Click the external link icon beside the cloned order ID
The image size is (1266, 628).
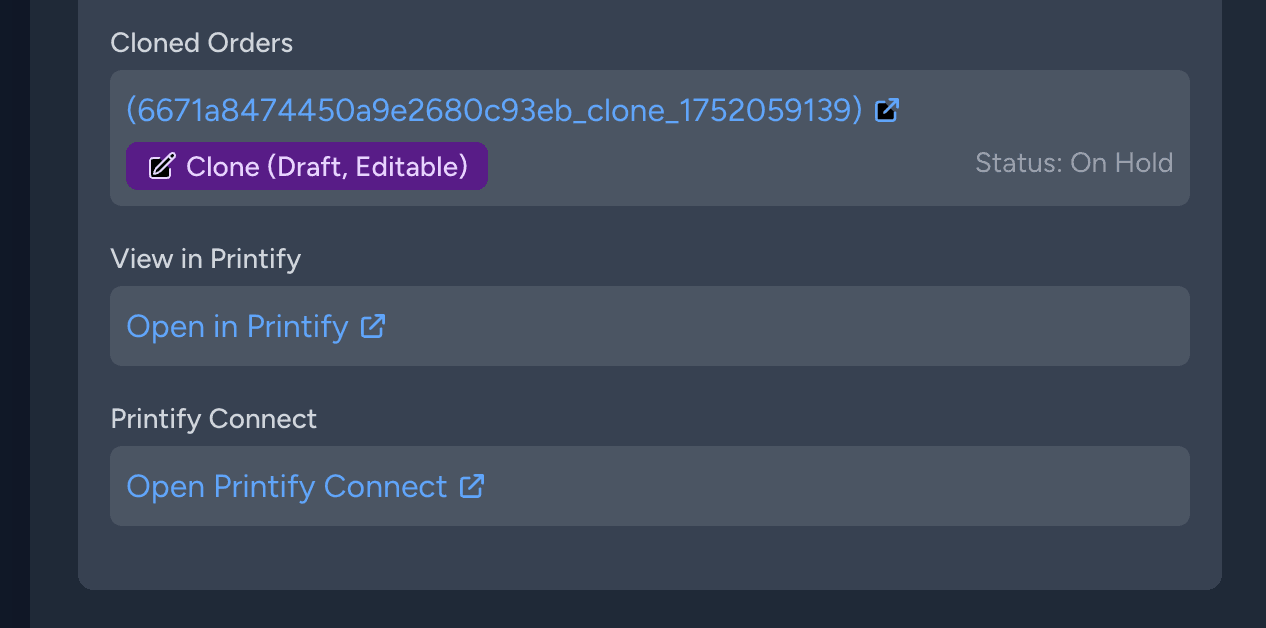(886, 110)
